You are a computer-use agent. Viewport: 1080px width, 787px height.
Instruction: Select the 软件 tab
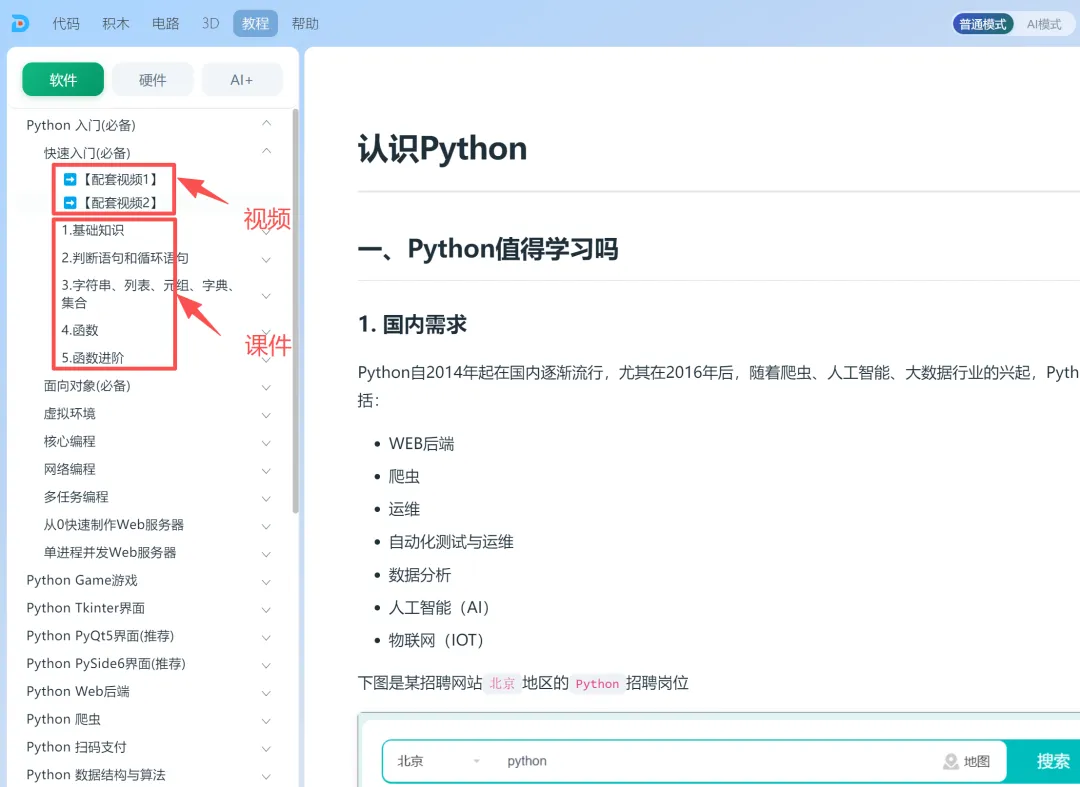(63, 80)
